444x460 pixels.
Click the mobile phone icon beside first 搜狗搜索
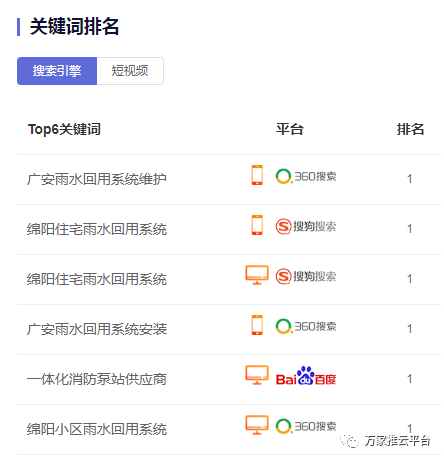pos(257,225)
